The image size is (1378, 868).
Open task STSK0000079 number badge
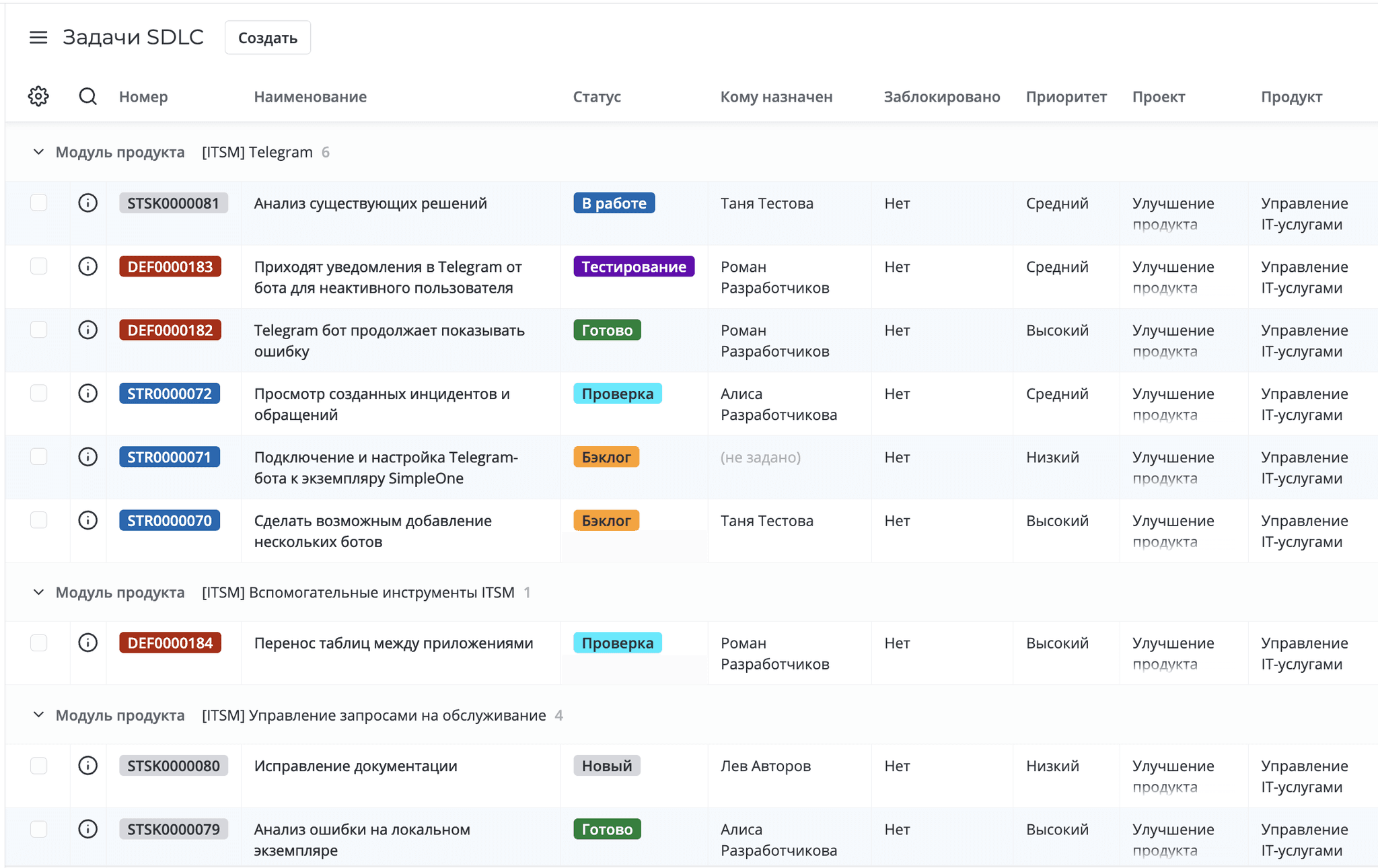click(174, 829)
